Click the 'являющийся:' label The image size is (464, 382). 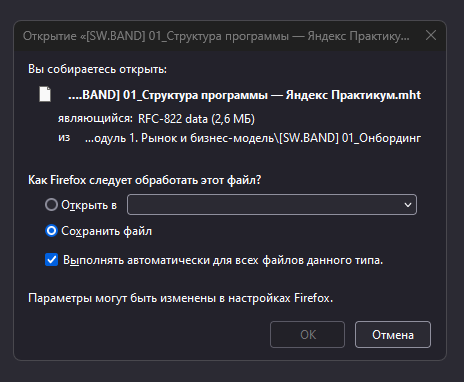coord(95,119)
